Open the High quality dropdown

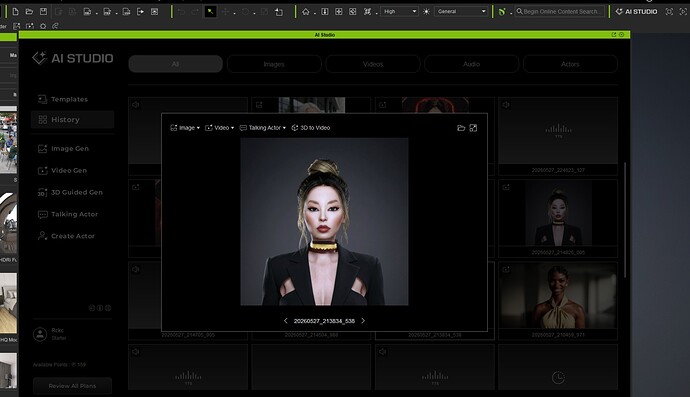[x=399, y=11]
